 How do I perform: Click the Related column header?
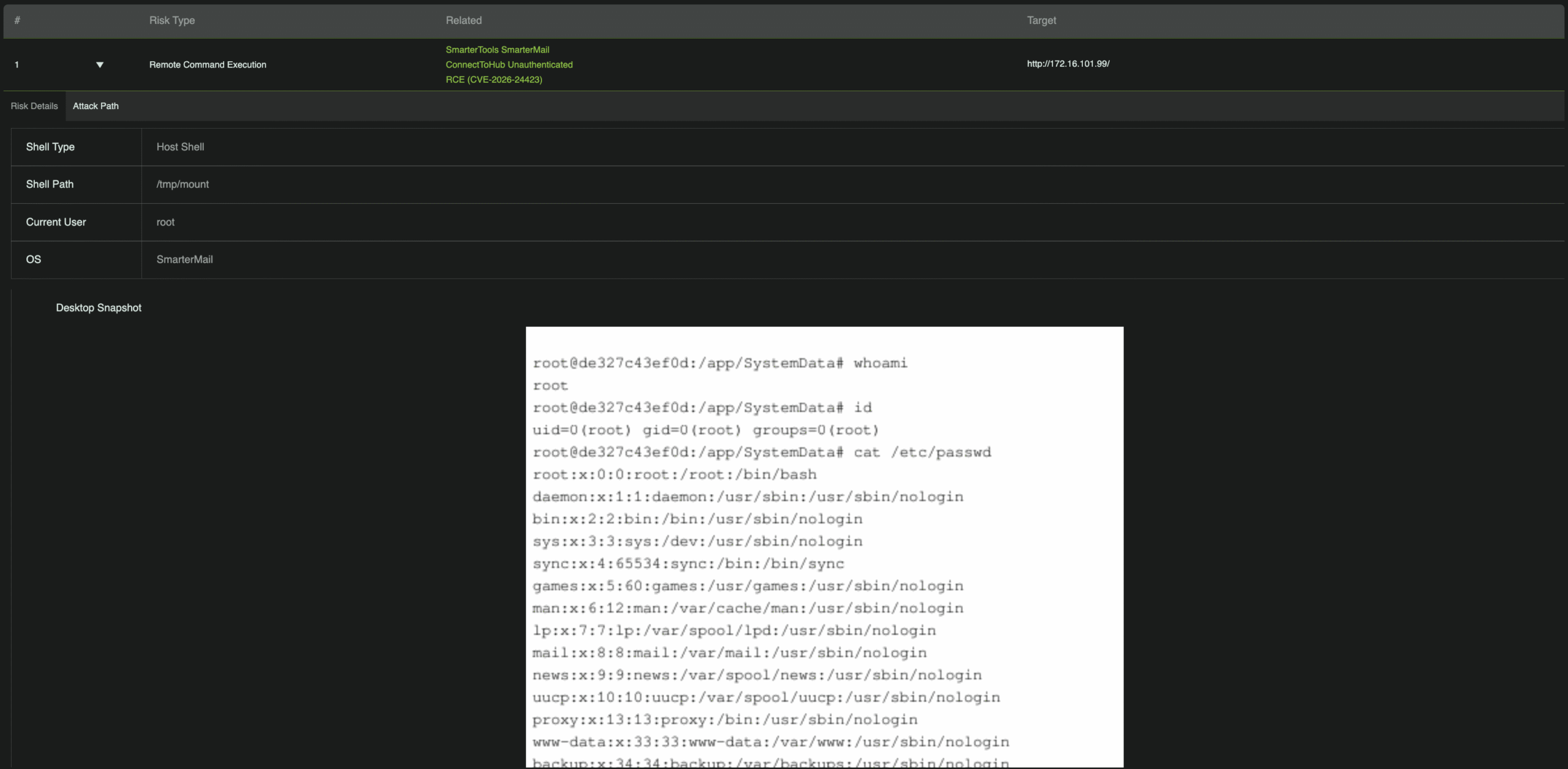463,20
